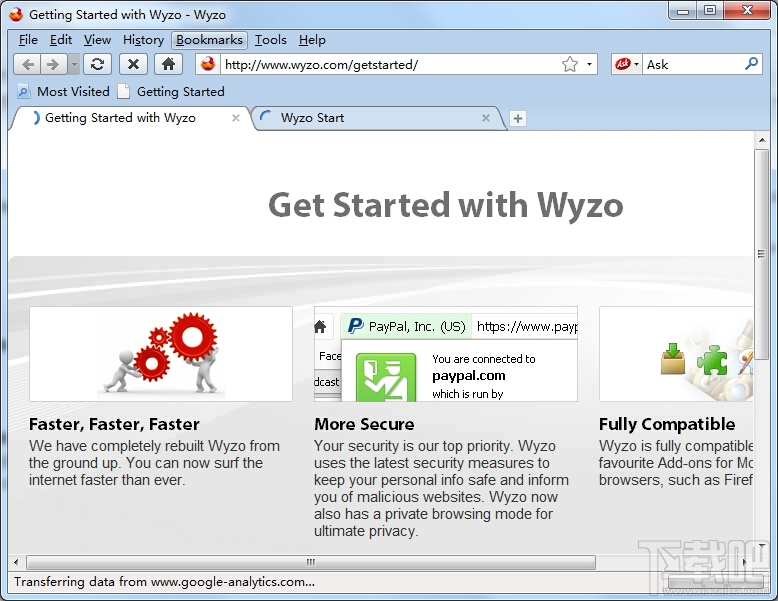The image size is (778, 601).
Task: Open the Bookmarks menu
Action: point(209,40)
